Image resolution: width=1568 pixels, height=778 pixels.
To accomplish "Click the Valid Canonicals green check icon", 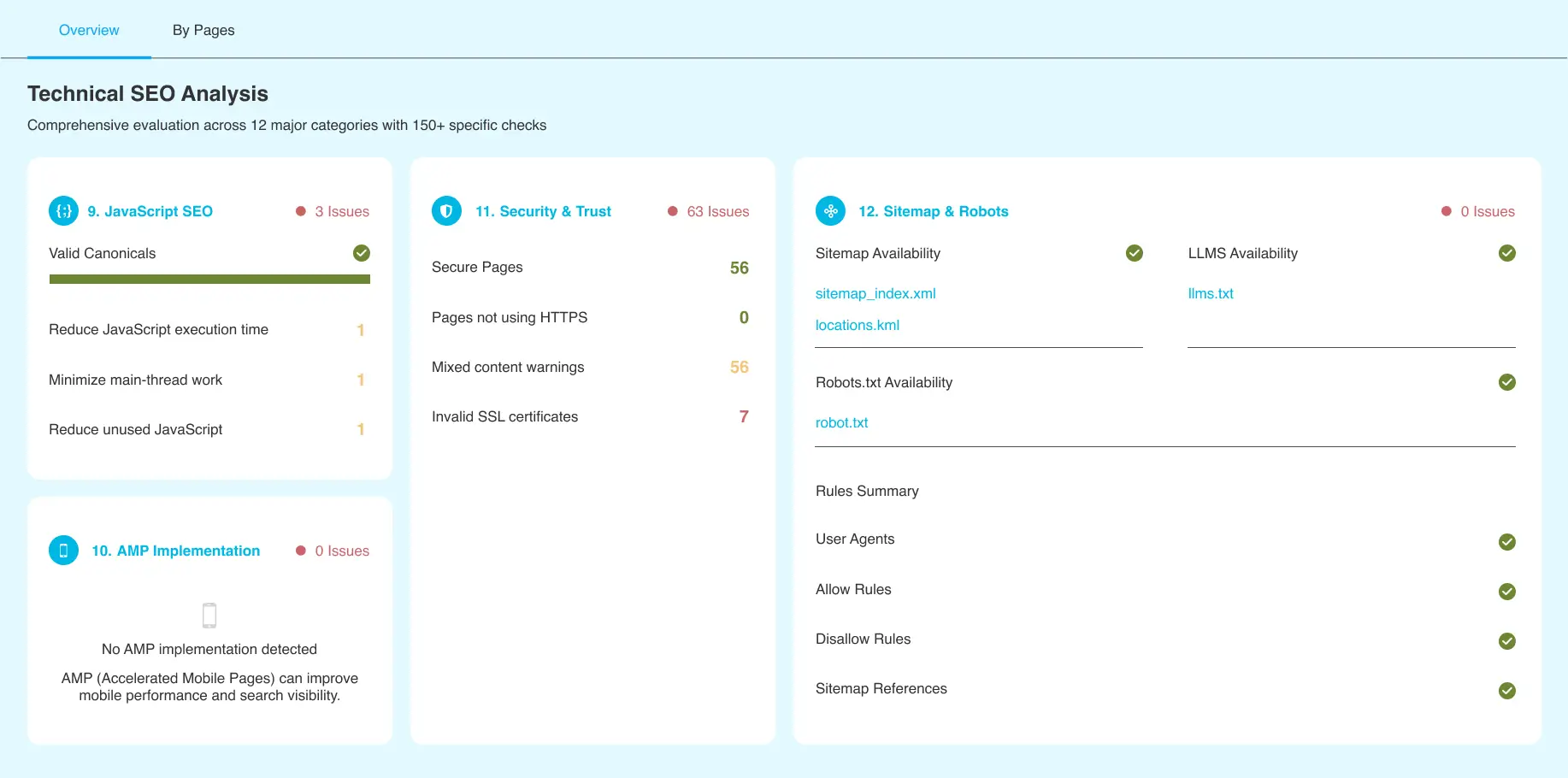I will pos(362,253).
